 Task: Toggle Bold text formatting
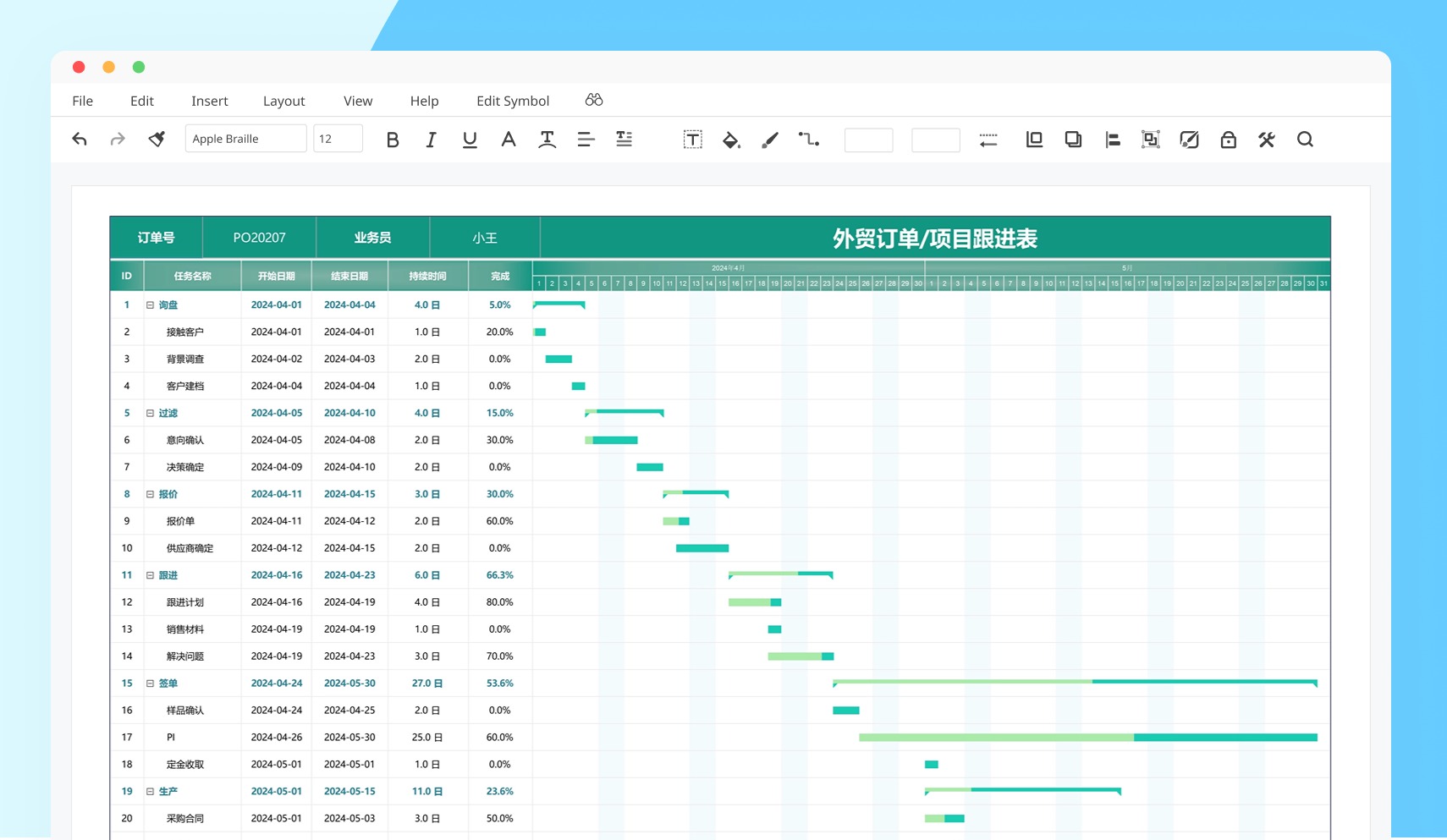(393, 140)
